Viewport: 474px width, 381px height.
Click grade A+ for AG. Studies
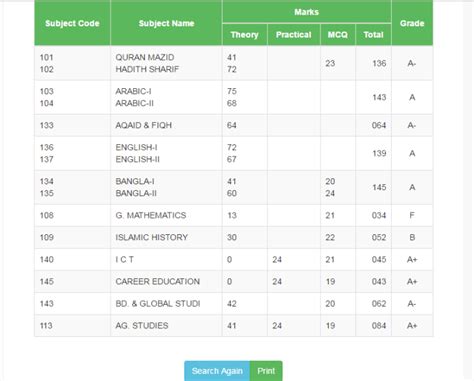(412, 326)
